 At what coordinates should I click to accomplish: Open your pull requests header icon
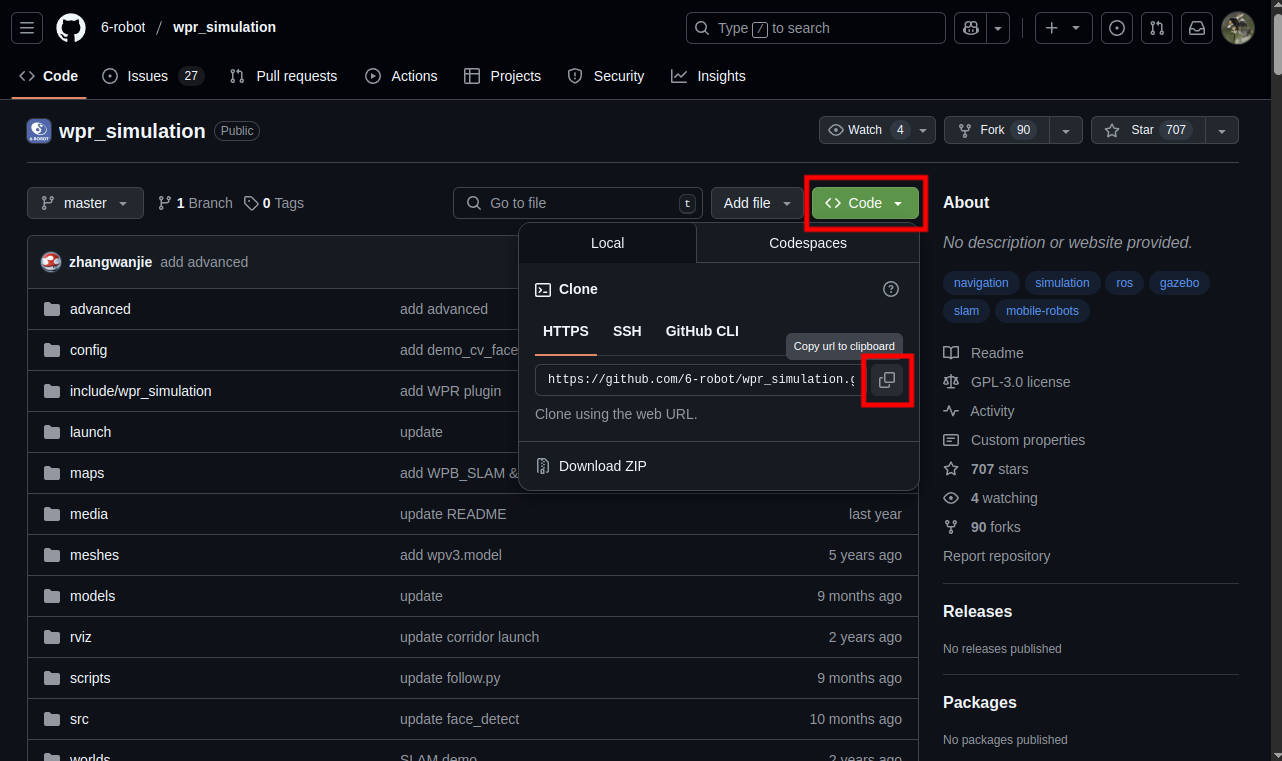[1157, 28]
